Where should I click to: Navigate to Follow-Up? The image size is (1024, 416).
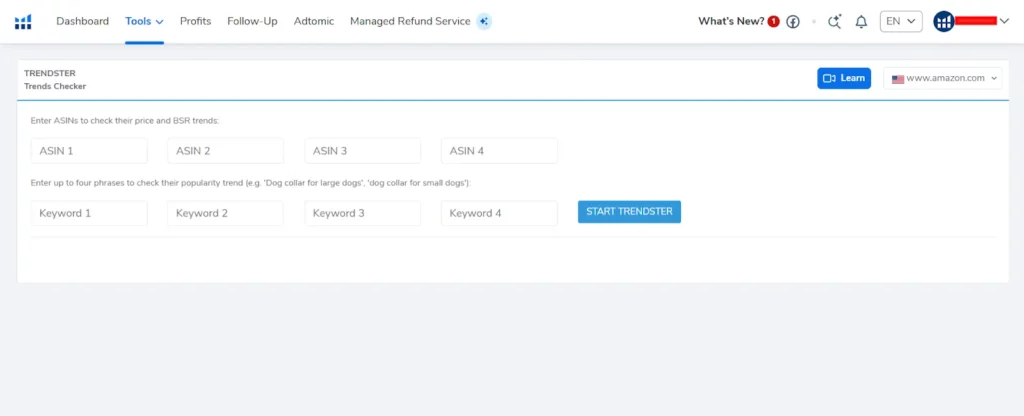tap(252, 21)
